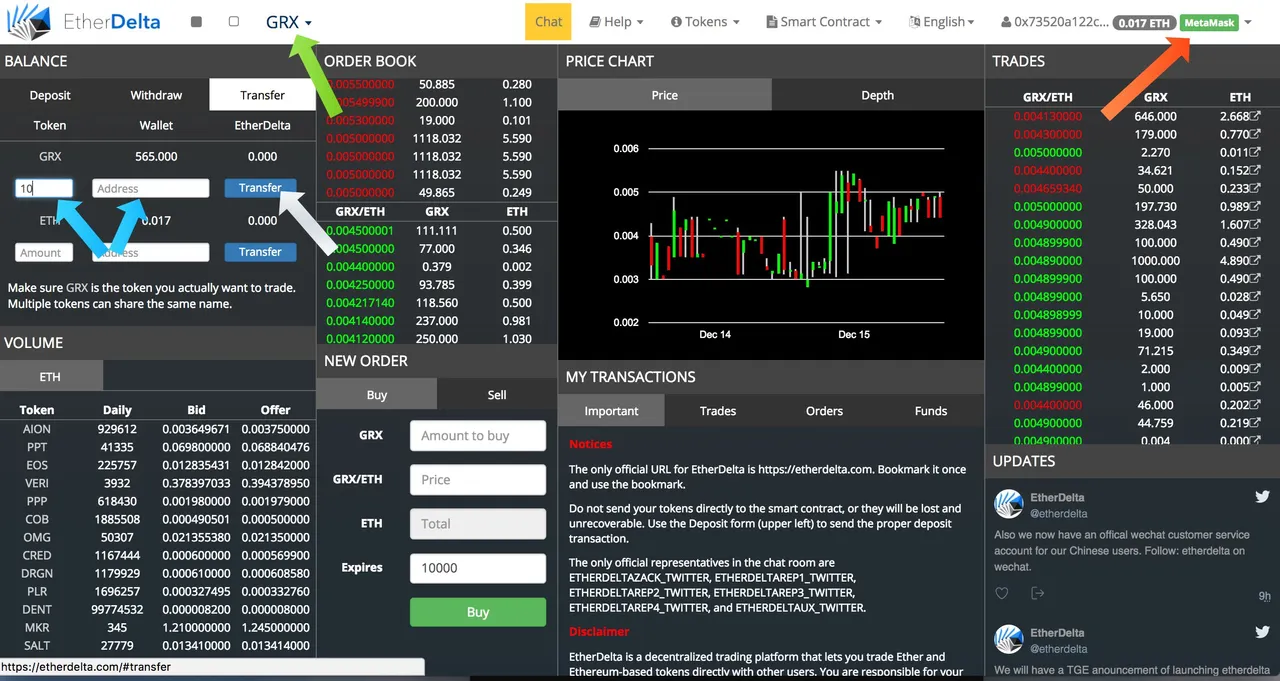
Task: Show the Depth chart tab
Action: coord(877,95)
